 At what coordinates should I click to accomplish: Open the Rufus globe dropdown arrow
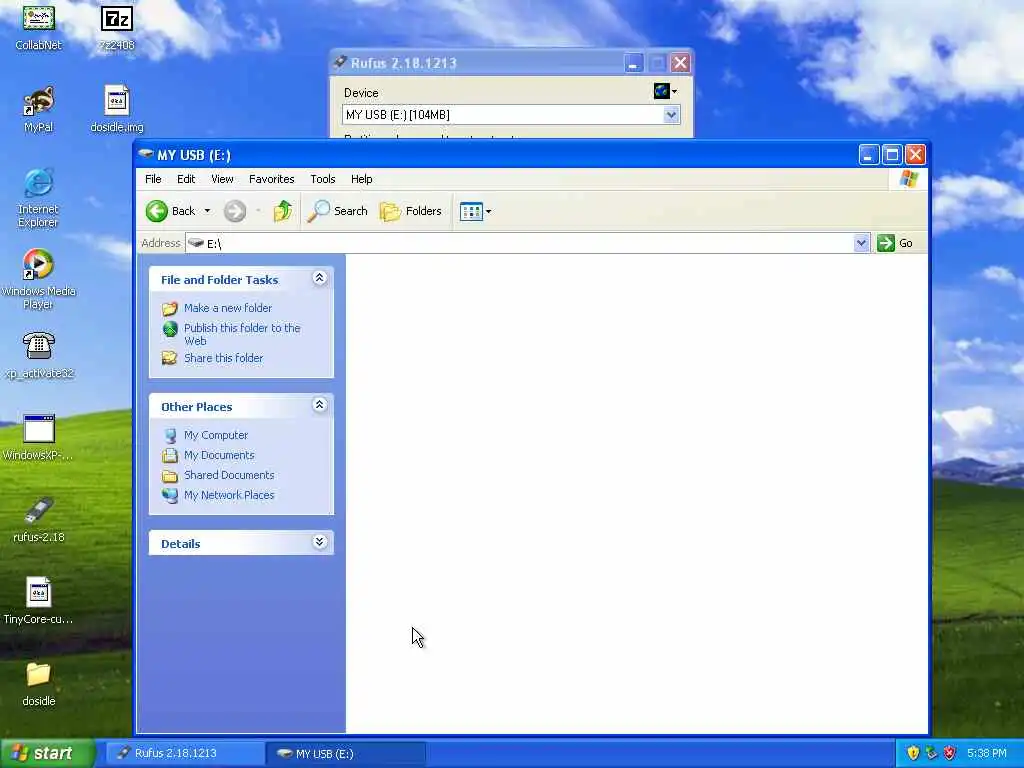click(x=674, y=91)
